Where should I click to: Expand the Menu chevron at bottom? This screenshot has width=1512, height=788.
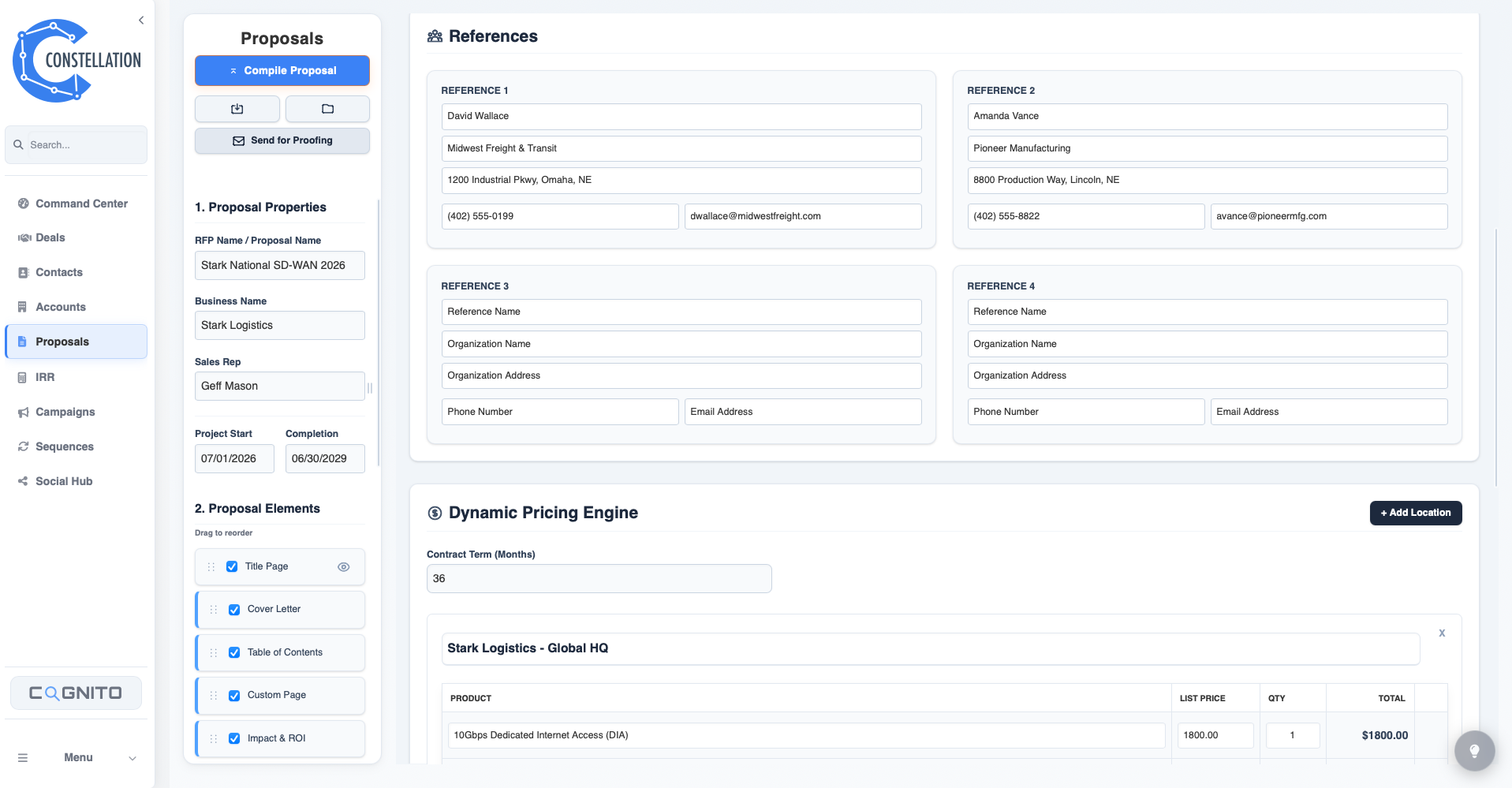pyautogui.click(x=132, y=757)
